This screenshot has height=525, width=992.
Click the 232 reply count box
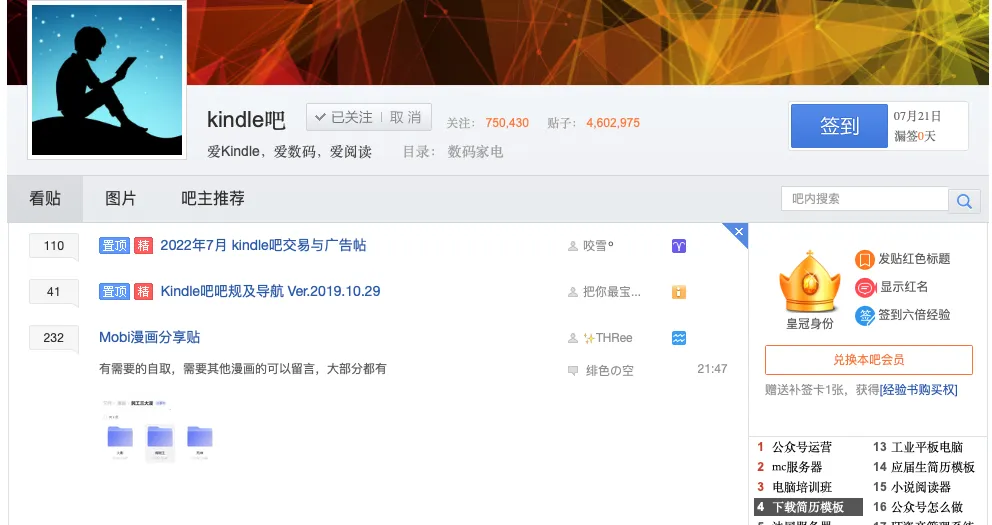click(54, 338)
